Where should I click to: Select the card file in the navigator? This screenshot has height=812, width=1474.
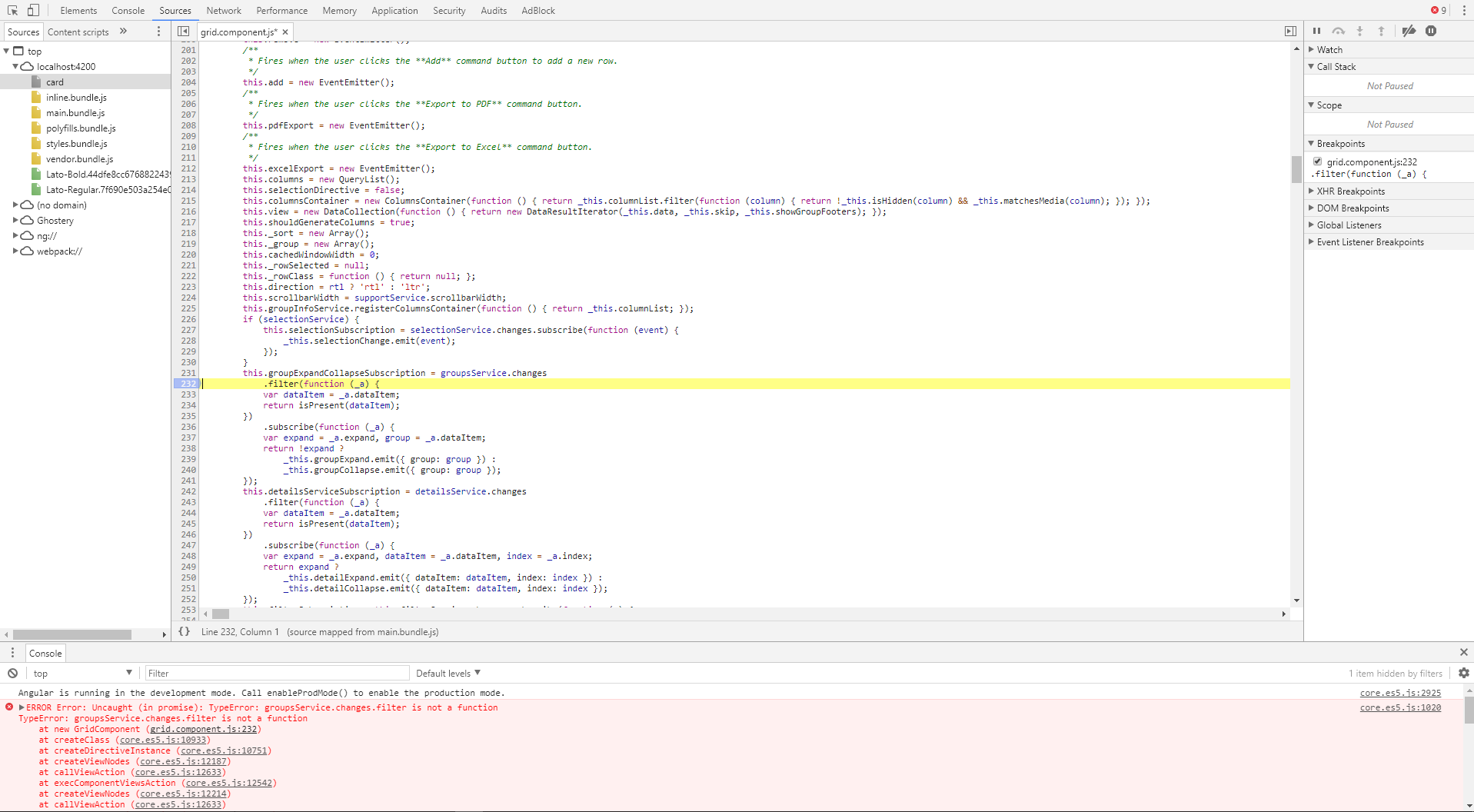(x=54, y=82)
